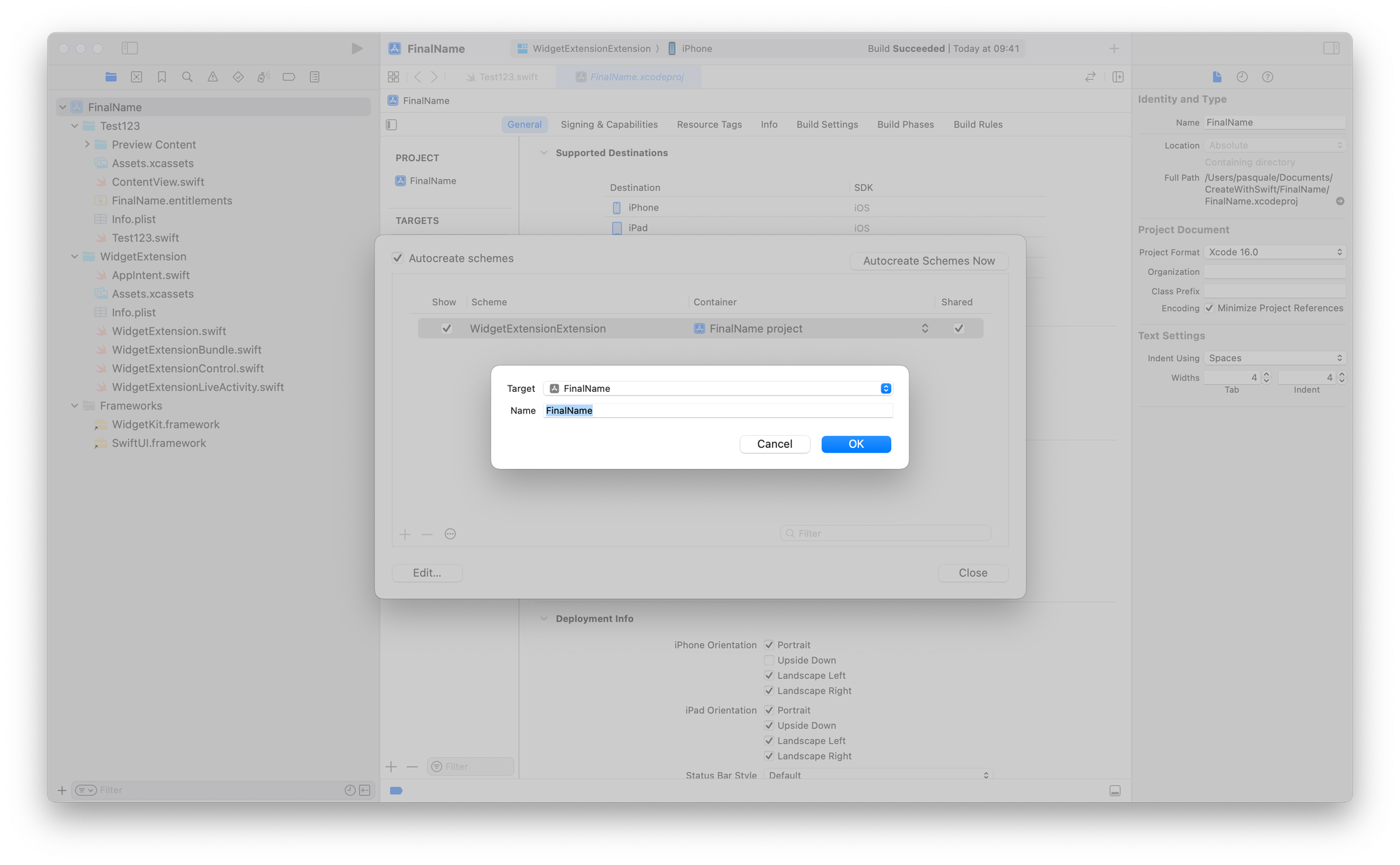Open the Target popup menu

pos(717,388)
